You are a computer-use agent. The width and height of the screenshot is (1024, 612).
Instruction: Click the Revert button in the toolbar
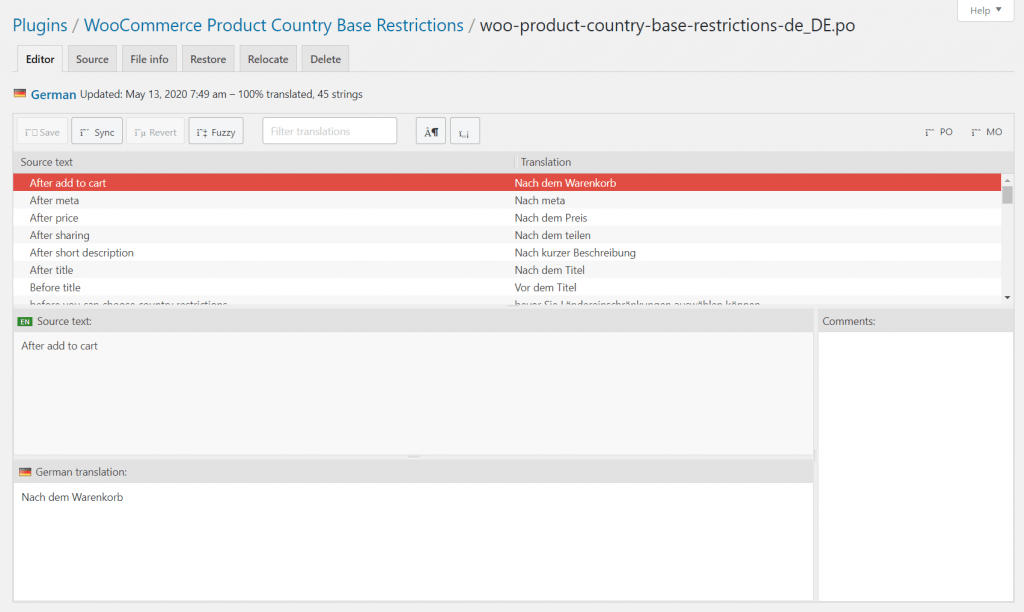pos(155,132)
